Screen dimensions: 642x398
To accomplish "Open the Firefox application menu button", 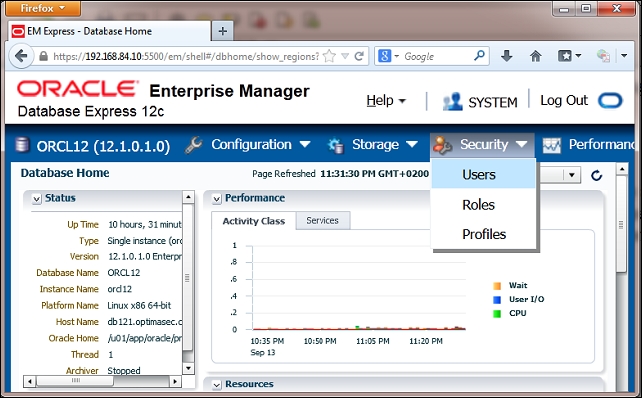I will click(43, 8).
